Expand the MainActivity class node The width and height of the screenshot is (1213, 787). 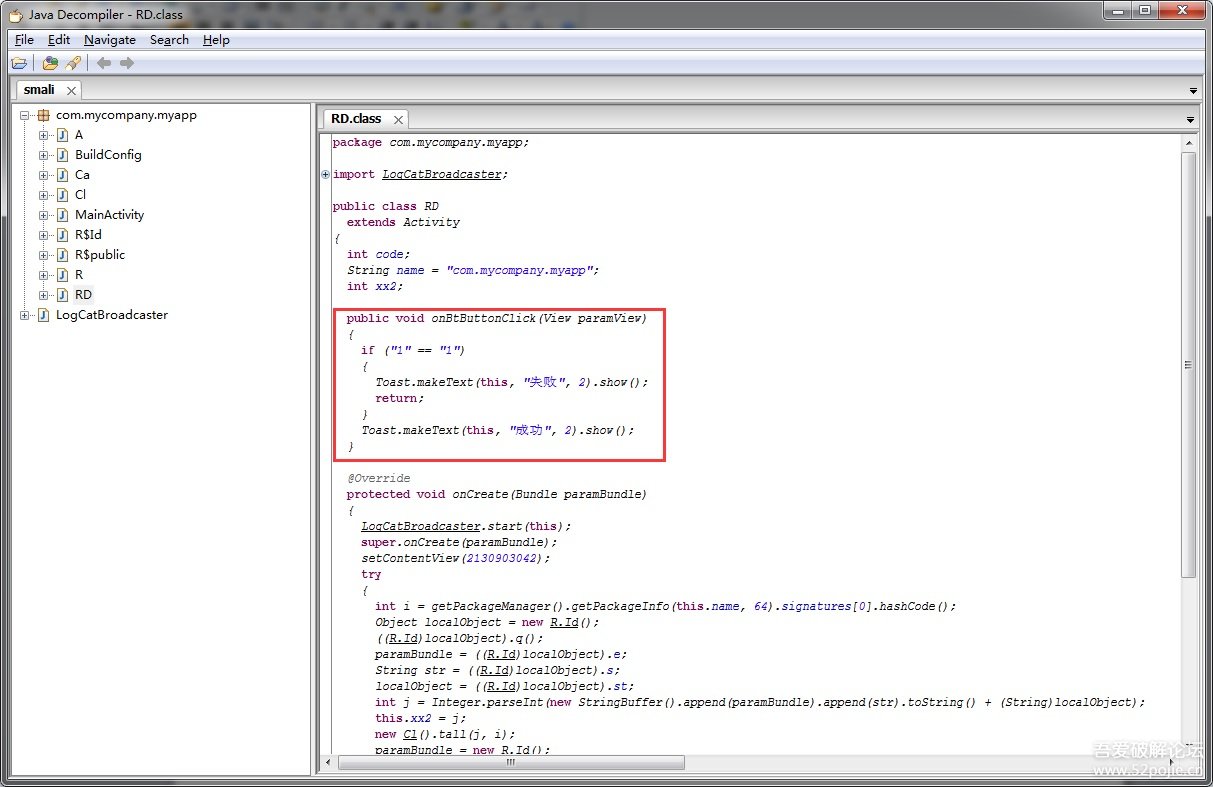43,215
